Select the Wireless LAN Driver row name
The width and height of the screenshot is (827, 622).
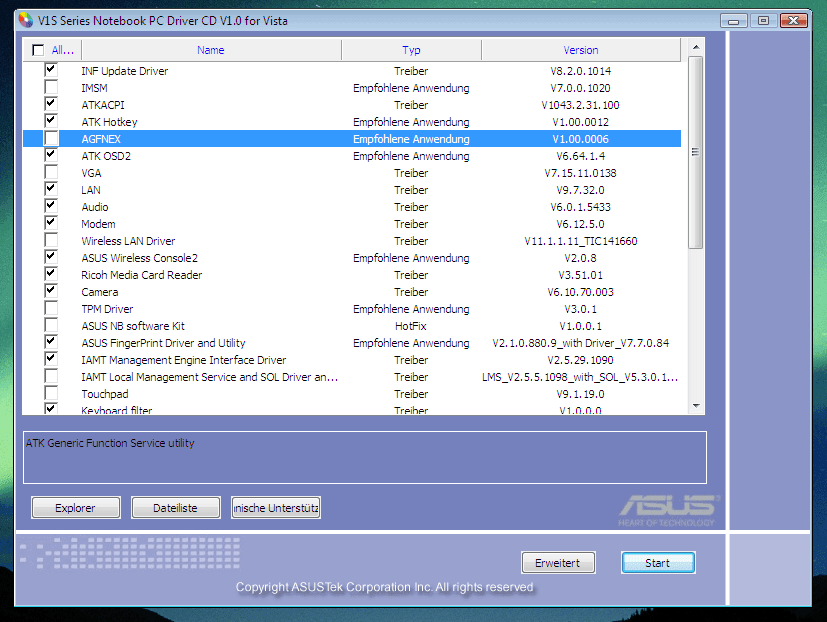point(128,241)
